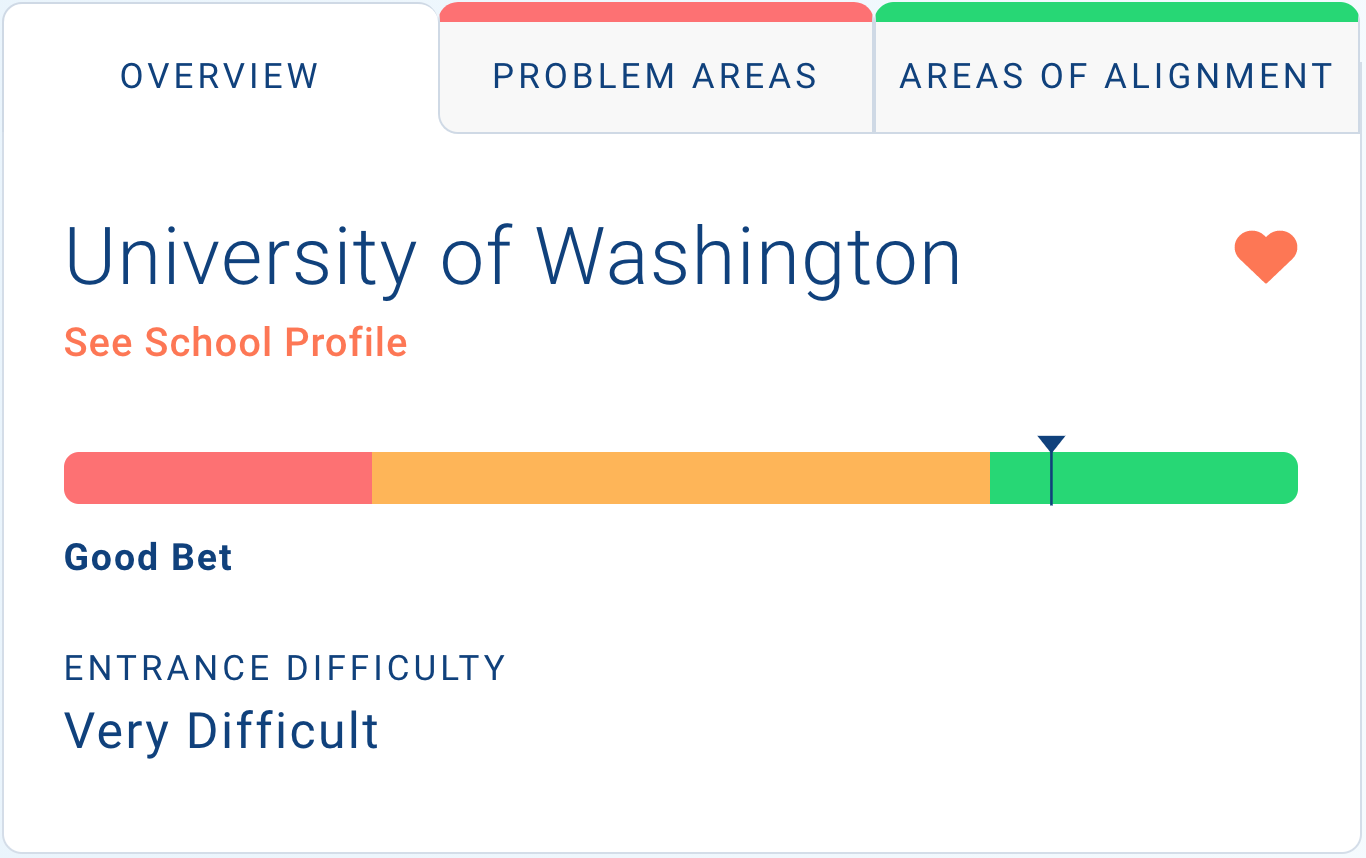Click the triangle marker on the chance bar

1051,444
